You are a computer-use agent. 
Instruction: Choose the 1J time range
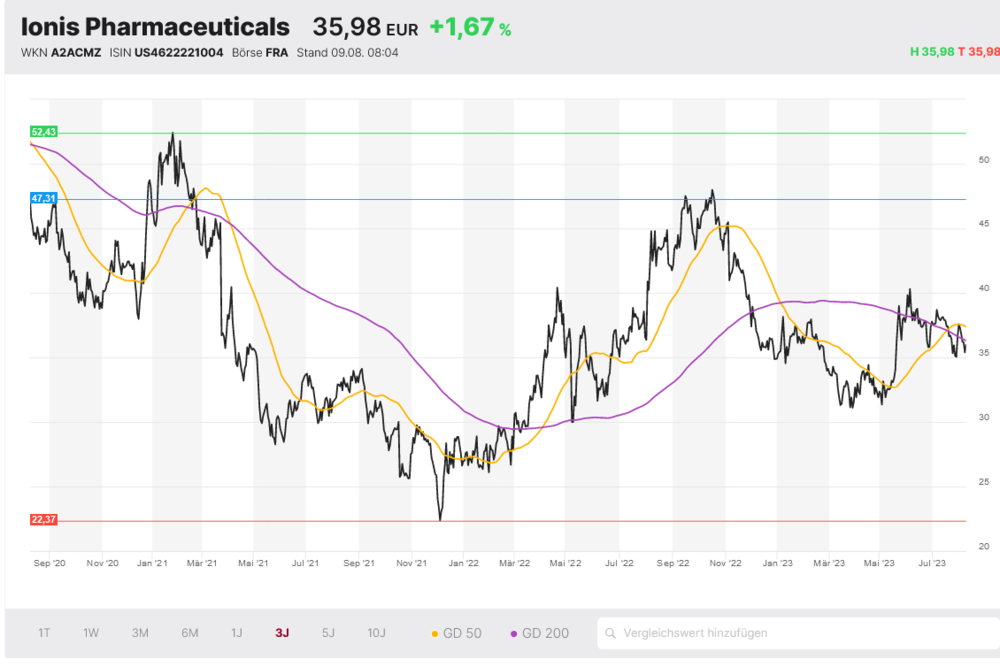237,633
